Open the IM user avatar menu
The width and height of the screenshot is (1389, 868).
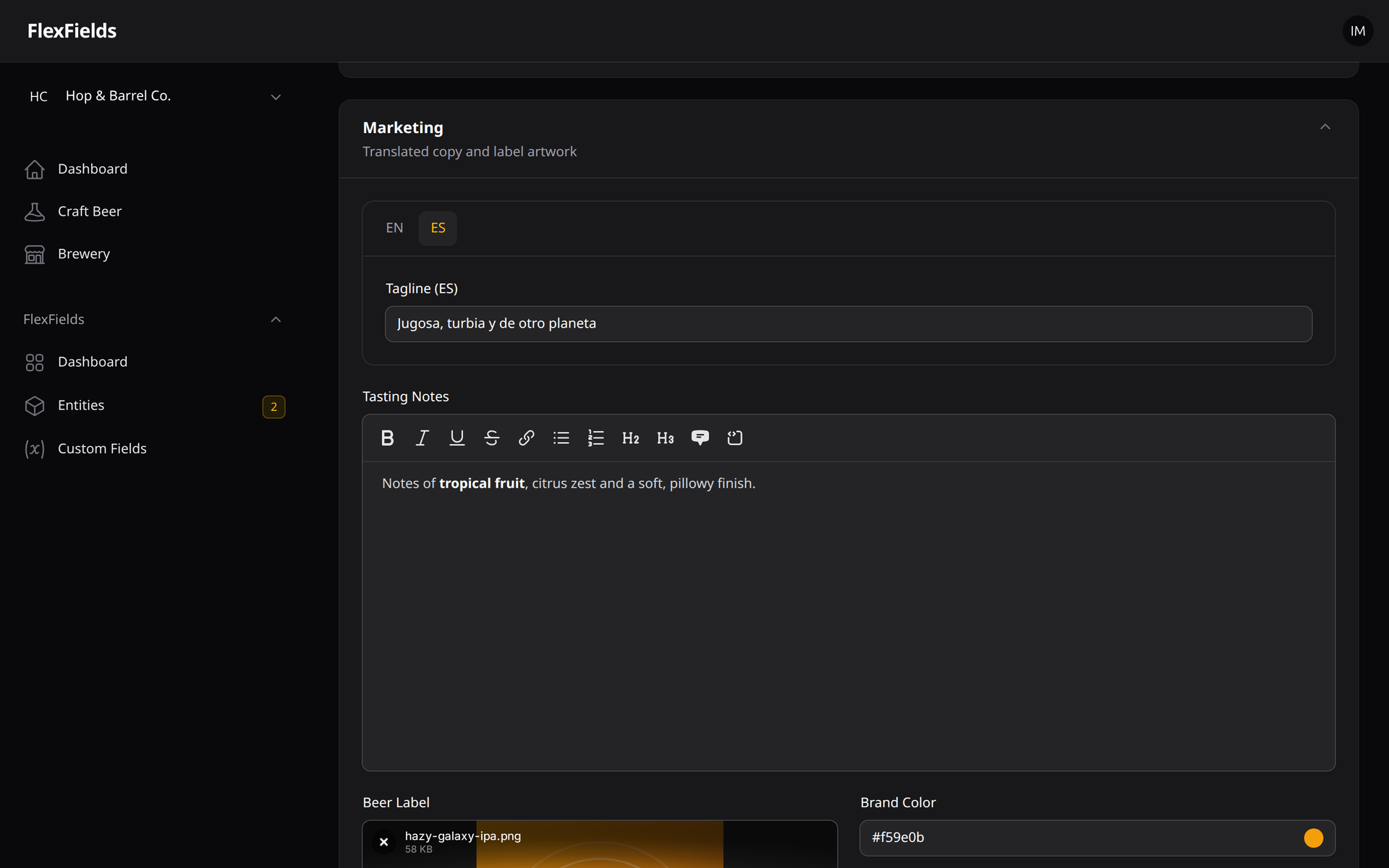[x=1357, y=31]
